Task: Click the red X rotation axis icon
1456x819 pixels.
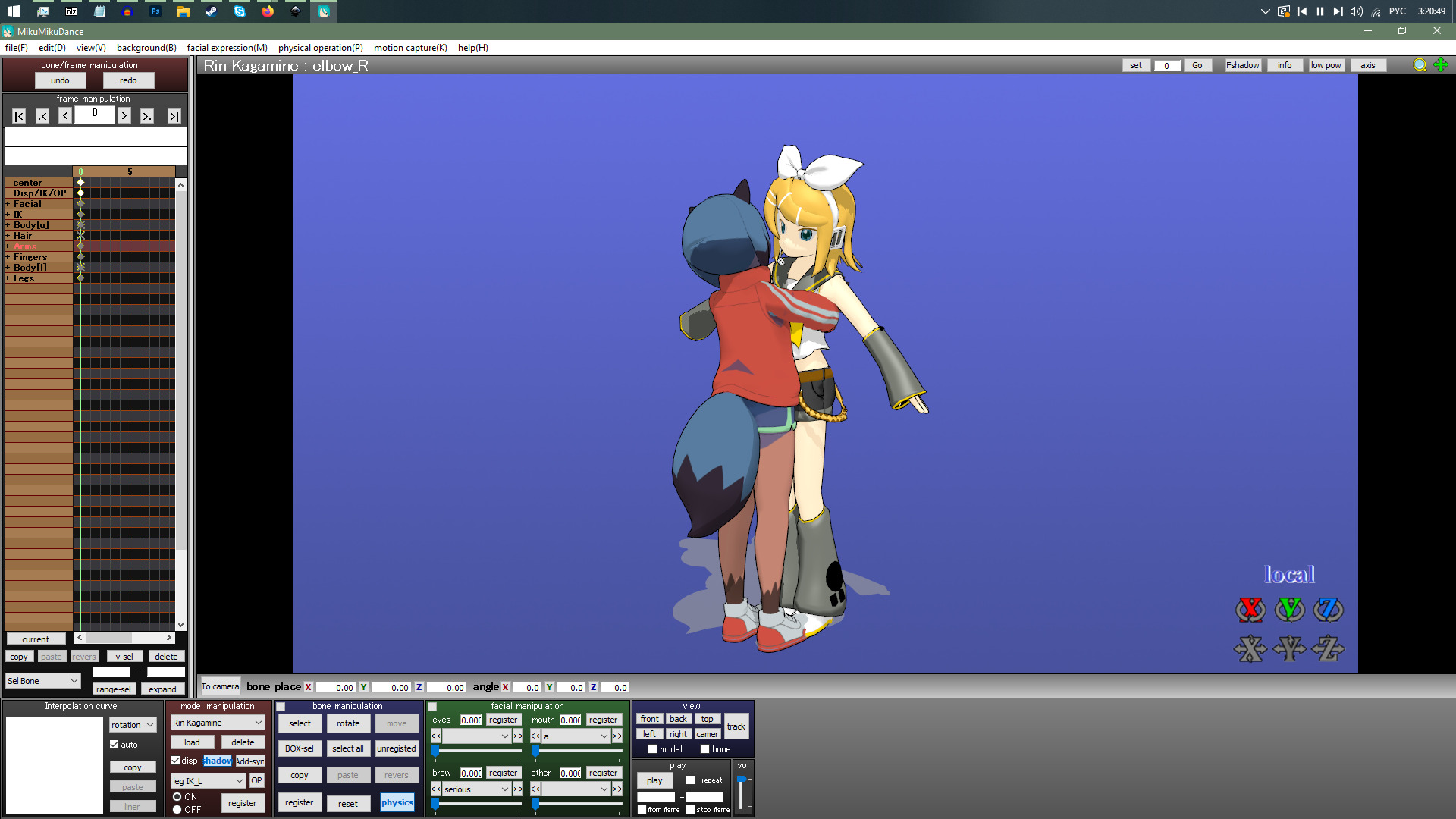Action: click(1250, 610)
